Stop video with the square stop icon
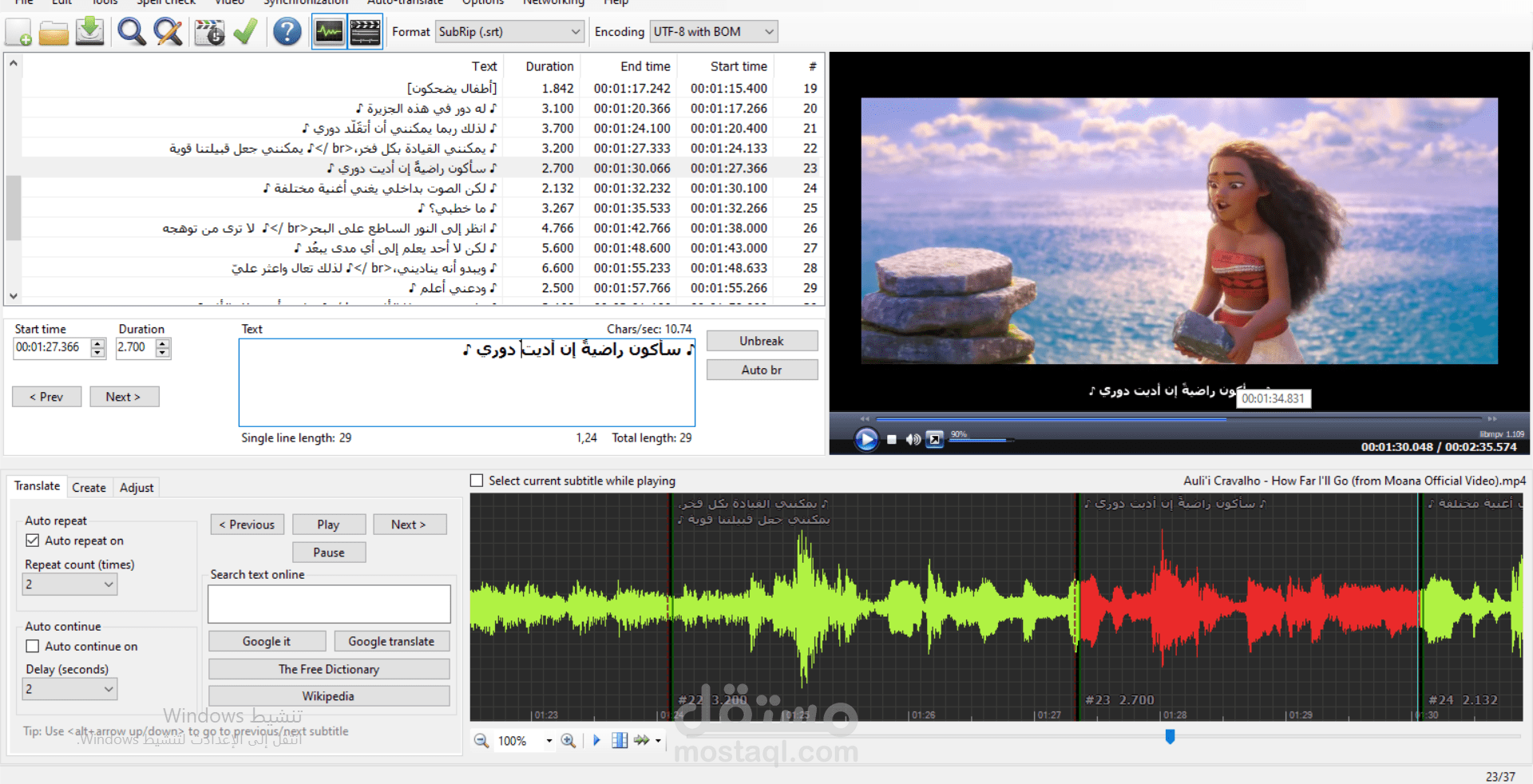1533x784 pixels. 892,439
